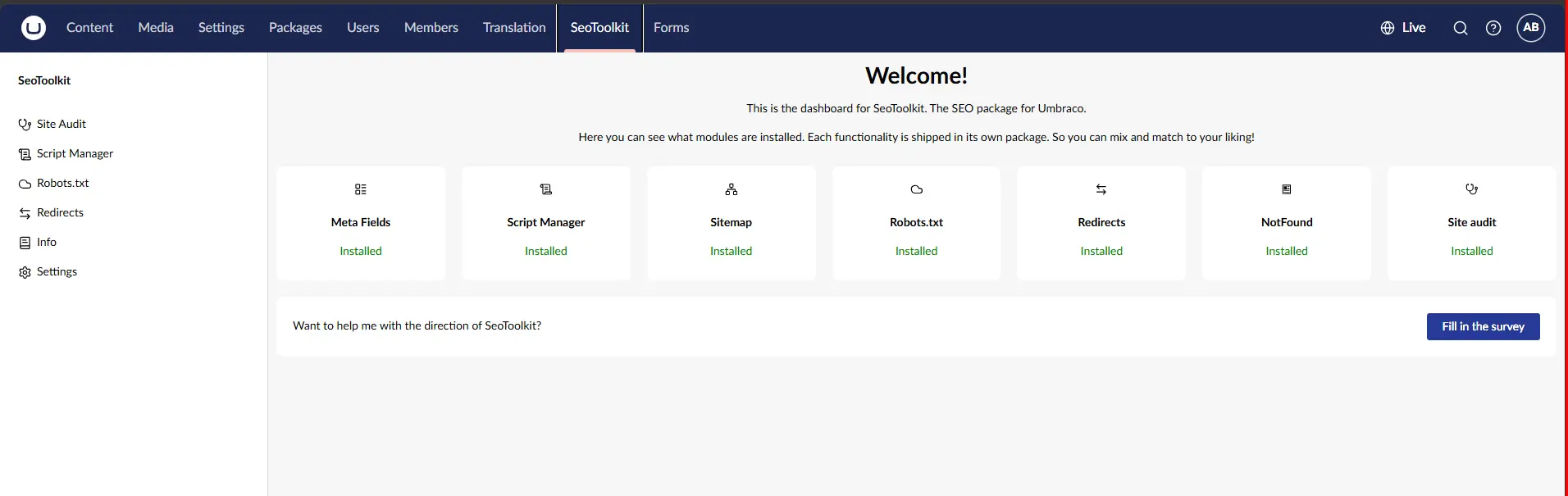Click the Script Manager card icon
The width and height of the screenshot is (1568, 496).
(x=546, y=189)
